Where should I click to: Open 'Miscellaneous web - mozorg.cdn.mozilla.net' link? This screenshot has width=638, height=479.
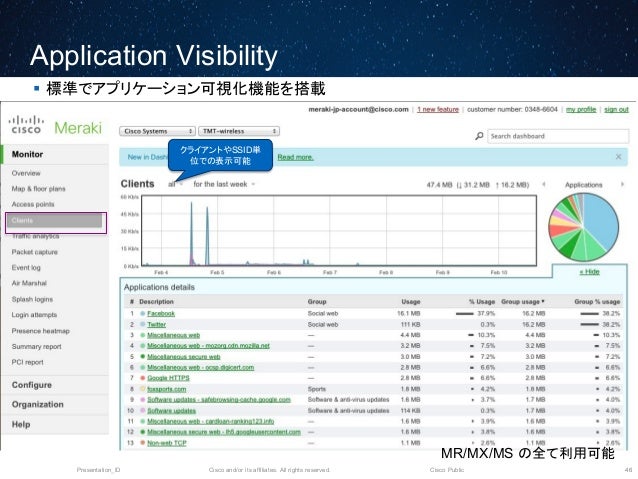[208, 346]
